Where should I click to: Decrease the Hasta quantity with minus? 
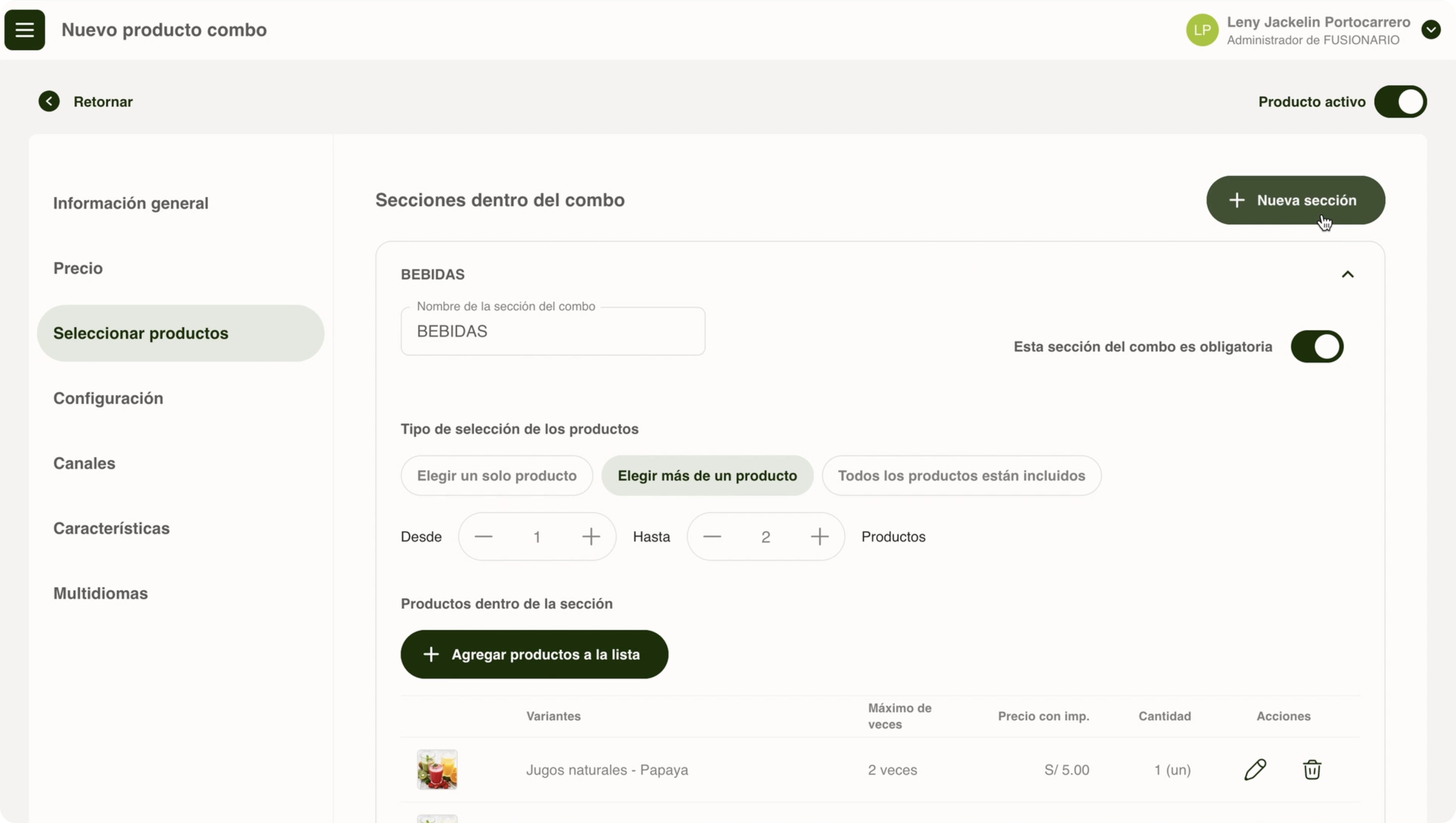pos(712,536)
